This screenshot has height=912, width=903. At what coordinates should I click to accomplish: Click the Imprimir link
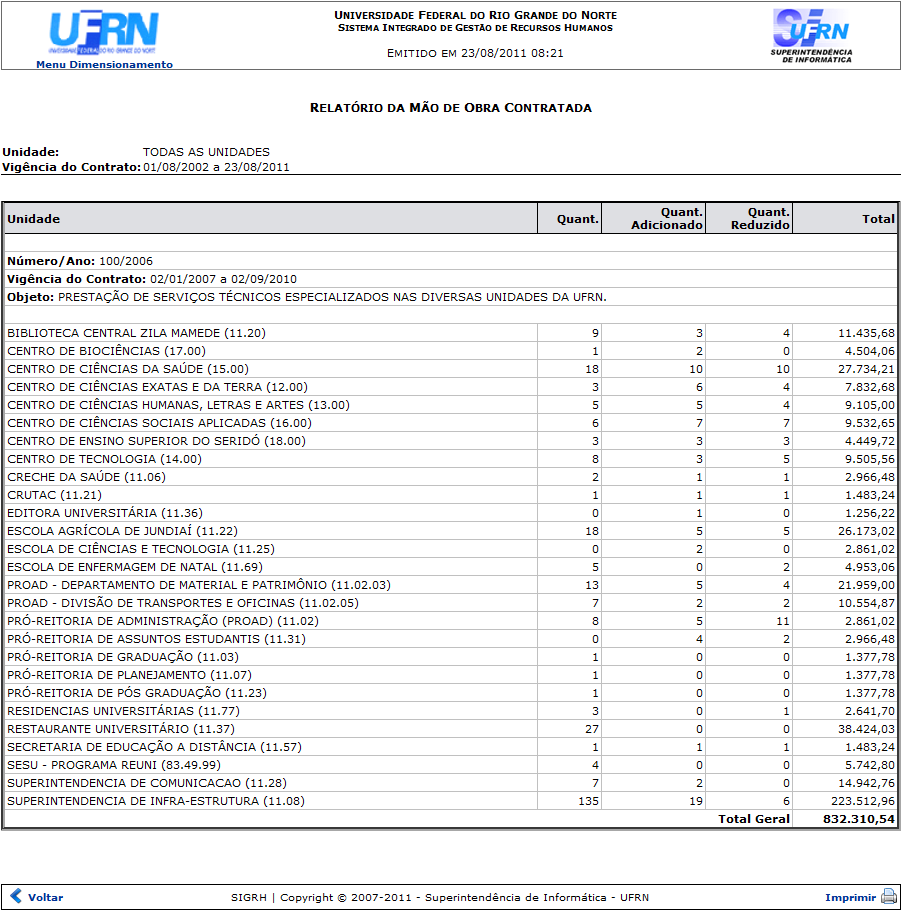[x=850, y=897]
